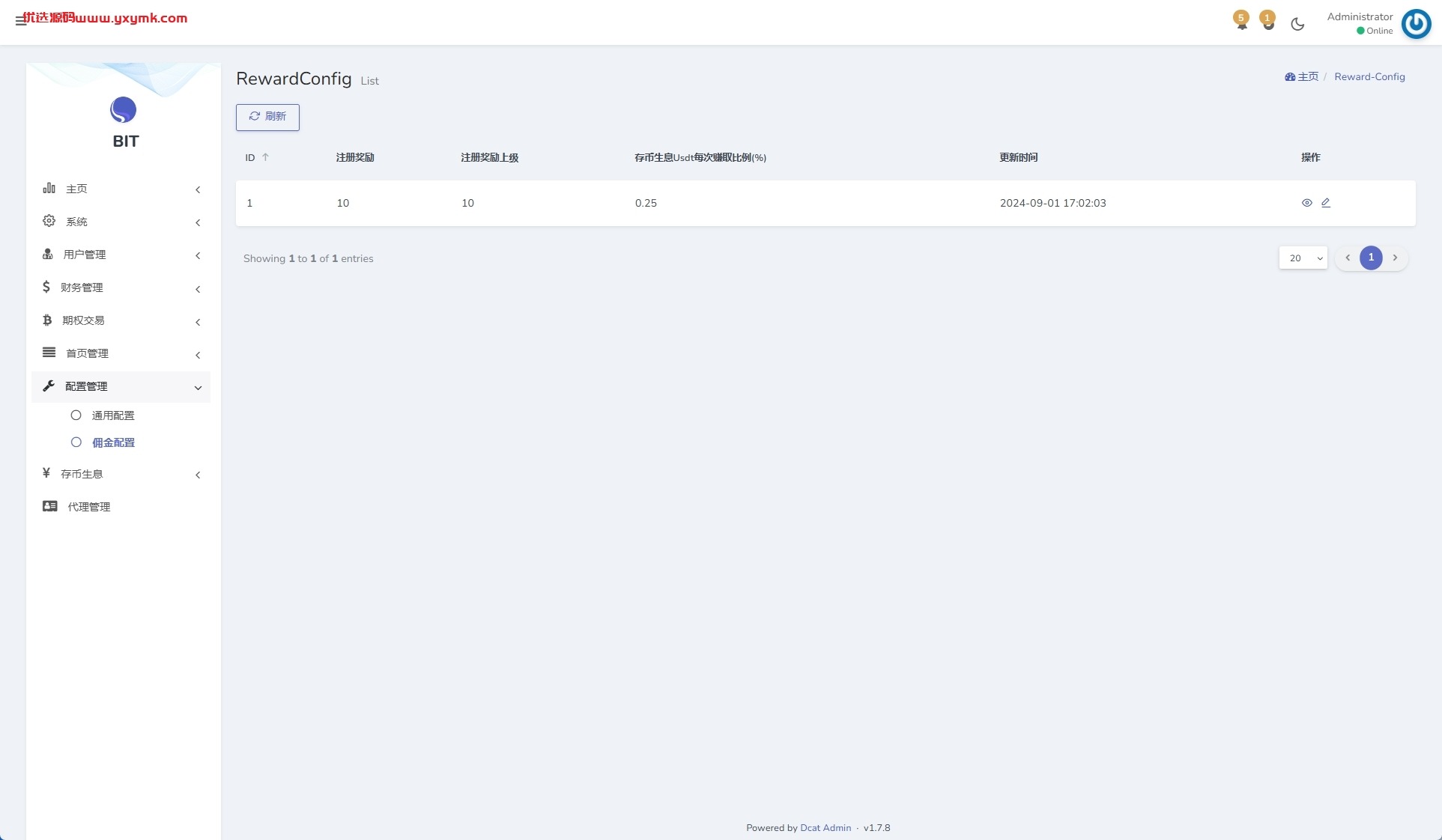Expand the 期权交易 menu chevron
Image resolution: width=1442 pixels, height=840 pixels.
[x=198, y=322]
